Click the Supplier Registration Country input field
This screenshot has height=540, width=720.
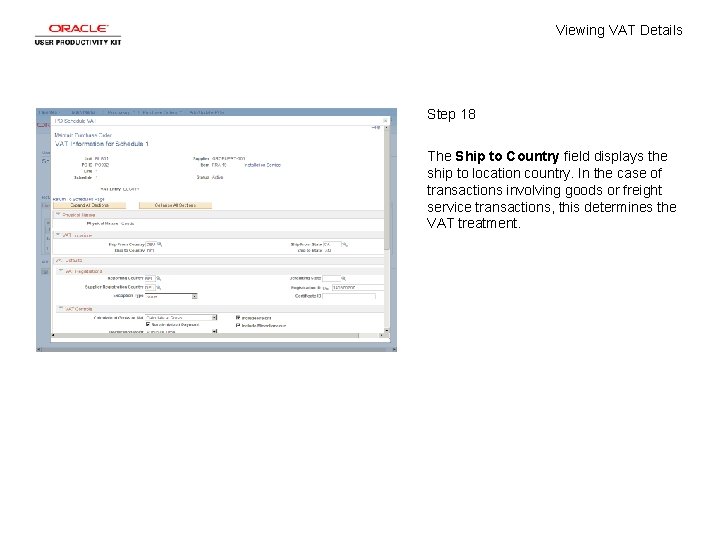[149, 287]
